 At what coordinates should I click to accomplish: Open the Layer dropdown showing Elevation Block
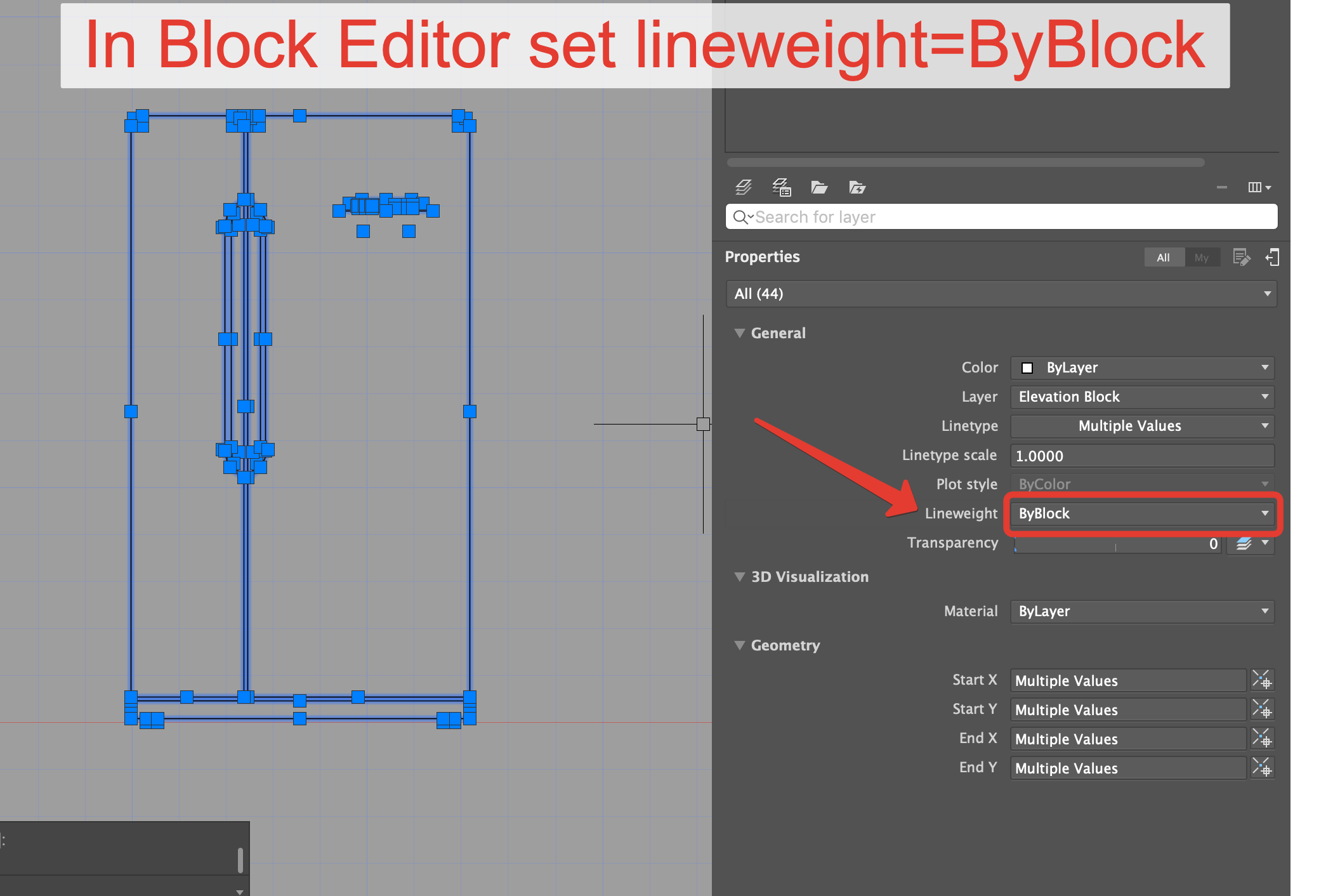tap(1142, 397)
